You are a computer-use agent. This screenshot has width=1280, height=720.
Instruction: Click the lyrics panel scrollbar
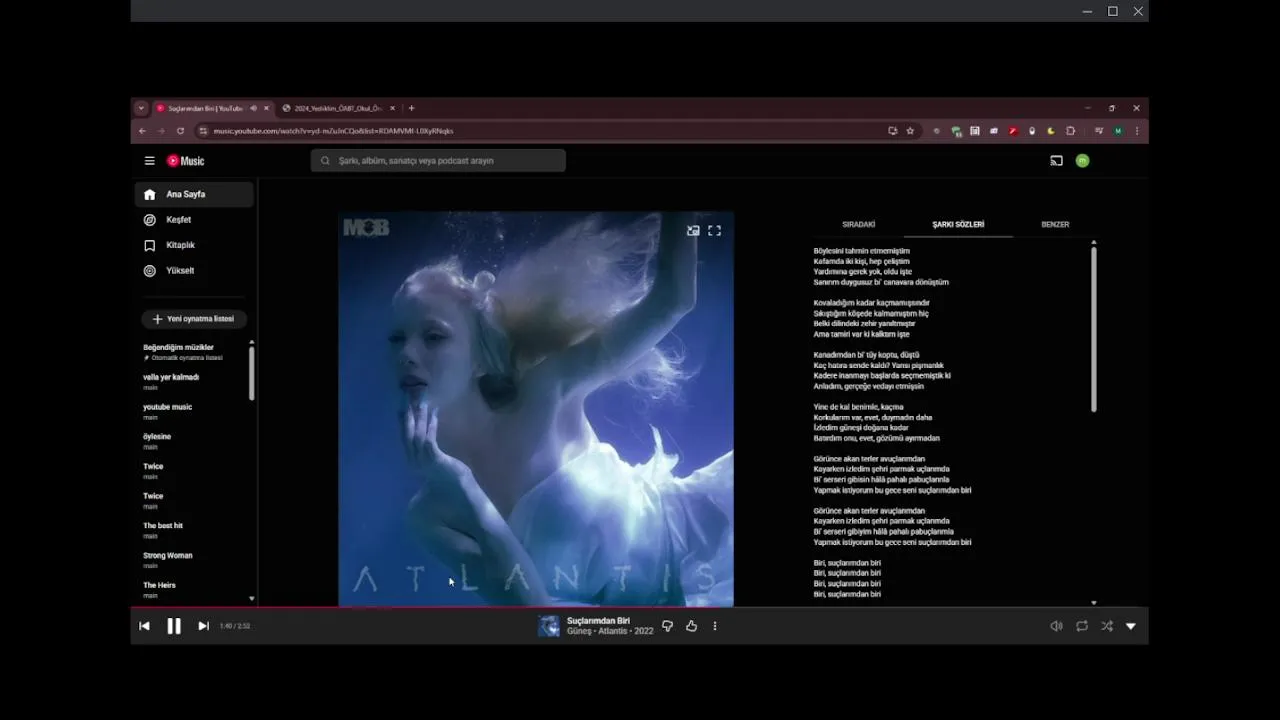pyautogui.click(x=1094, y=328)
